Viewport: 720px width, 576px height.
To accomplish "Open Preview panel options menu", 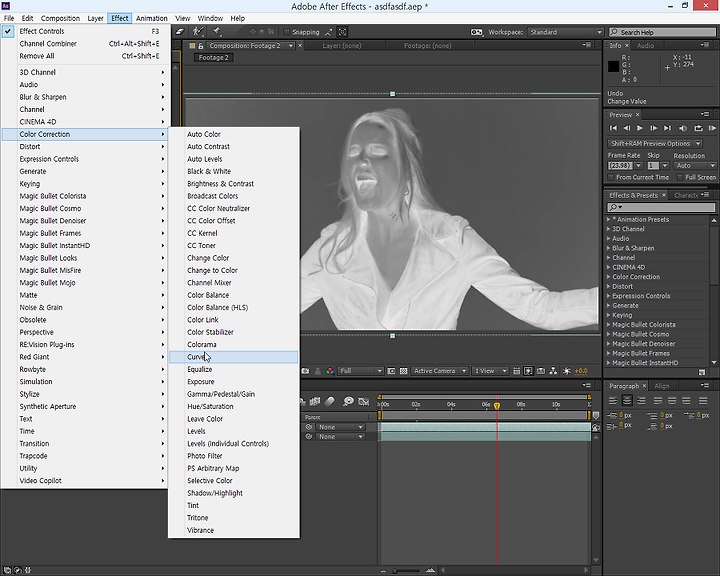I will pyautogui.click(x=705, y=114).
